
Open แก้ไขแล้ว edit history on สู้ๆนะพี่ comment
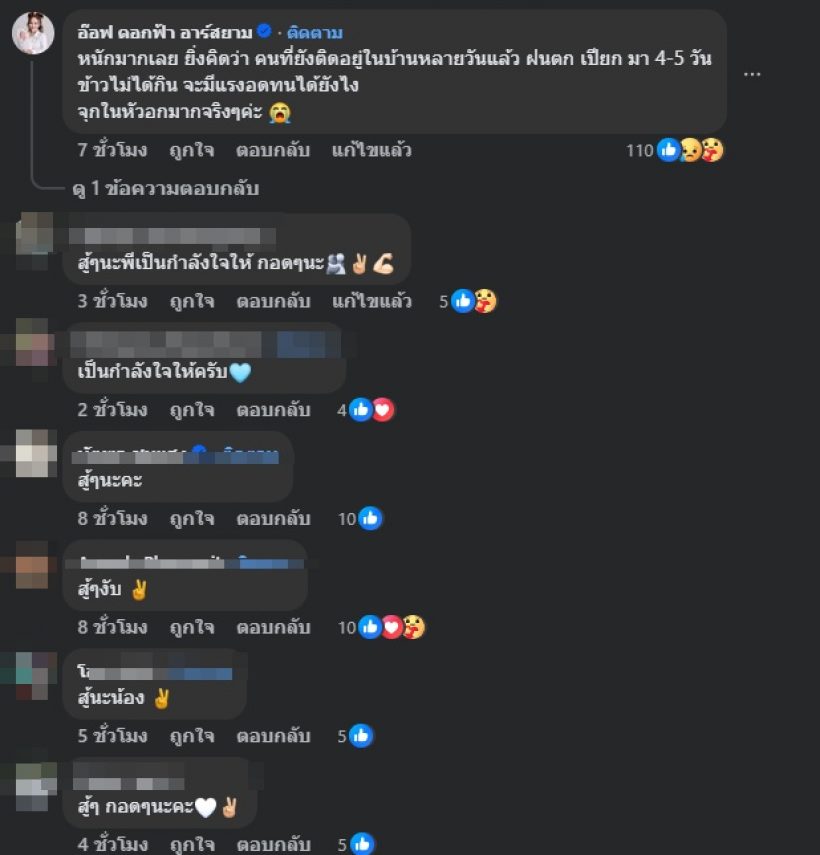[x=372, y=301]
